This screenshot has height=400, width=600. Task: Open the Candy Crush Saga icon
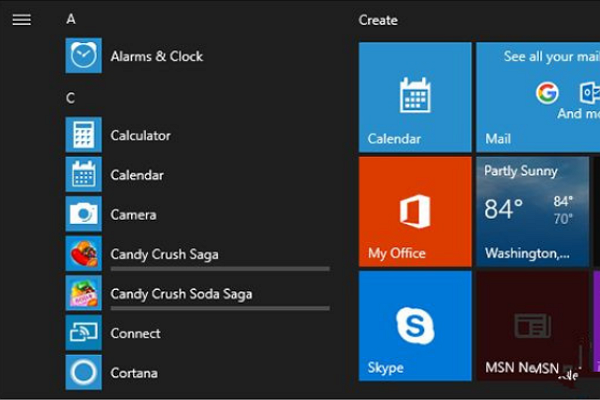[84, 254]
